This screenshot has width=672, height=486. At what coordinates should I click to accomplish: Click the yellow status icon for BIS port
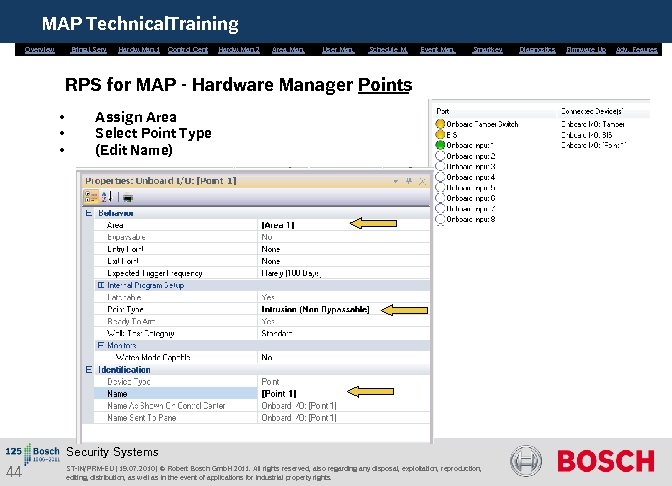(x=440, y=135)
